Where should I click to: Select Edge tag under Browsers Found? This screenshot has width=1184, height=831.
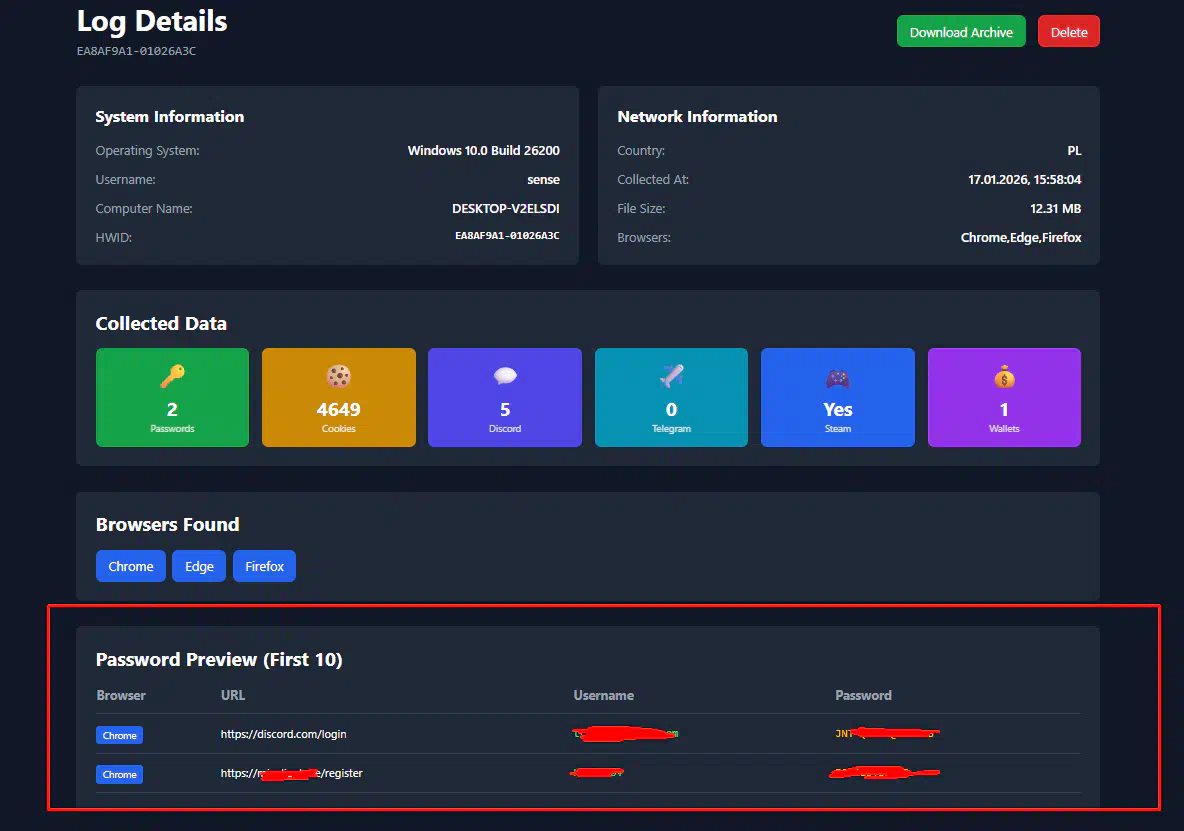[x=199, y=566]
